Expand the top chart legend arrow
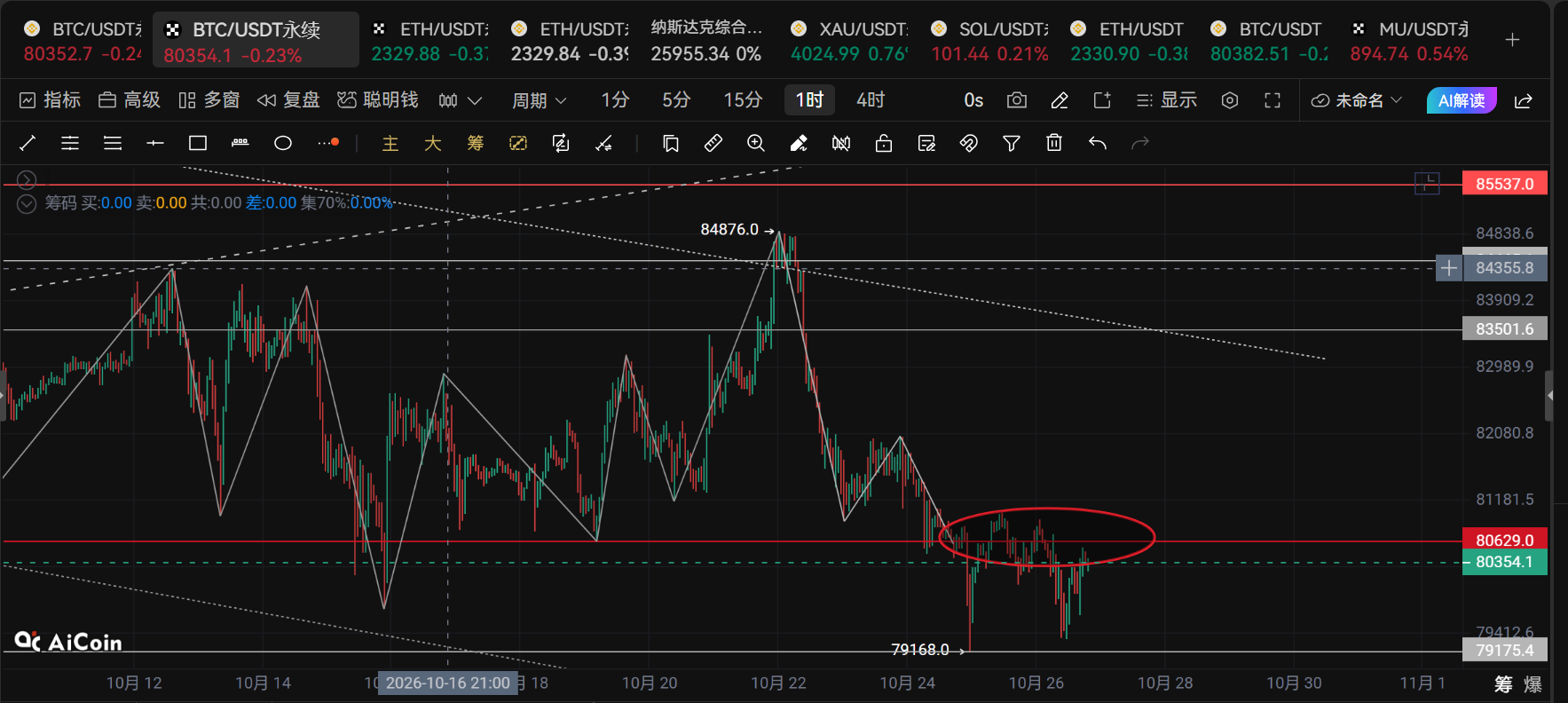 (x=28, y=179)
